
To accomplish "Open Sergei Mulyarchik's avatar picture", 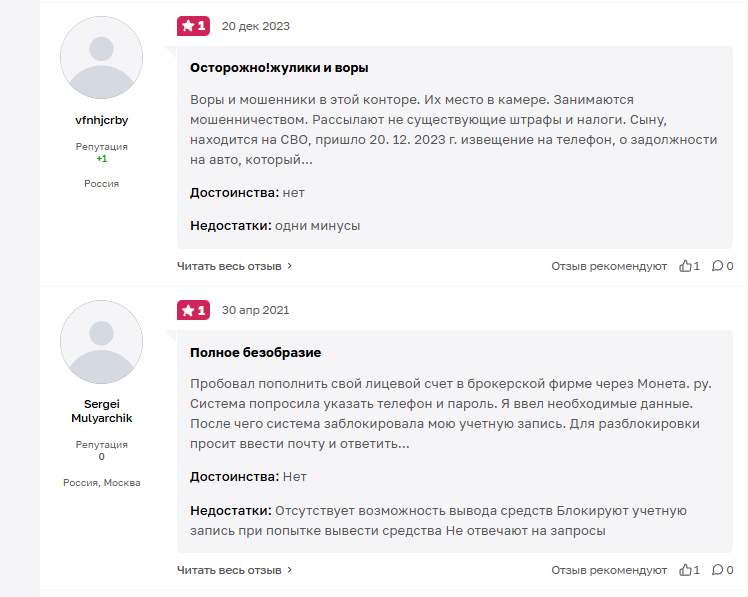I will 101,341.
